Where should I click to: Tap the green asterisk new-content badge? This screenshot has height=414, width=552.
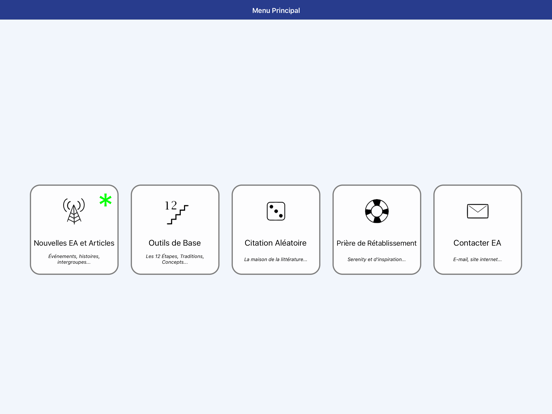pyautogui.click(x=105, y=200)
